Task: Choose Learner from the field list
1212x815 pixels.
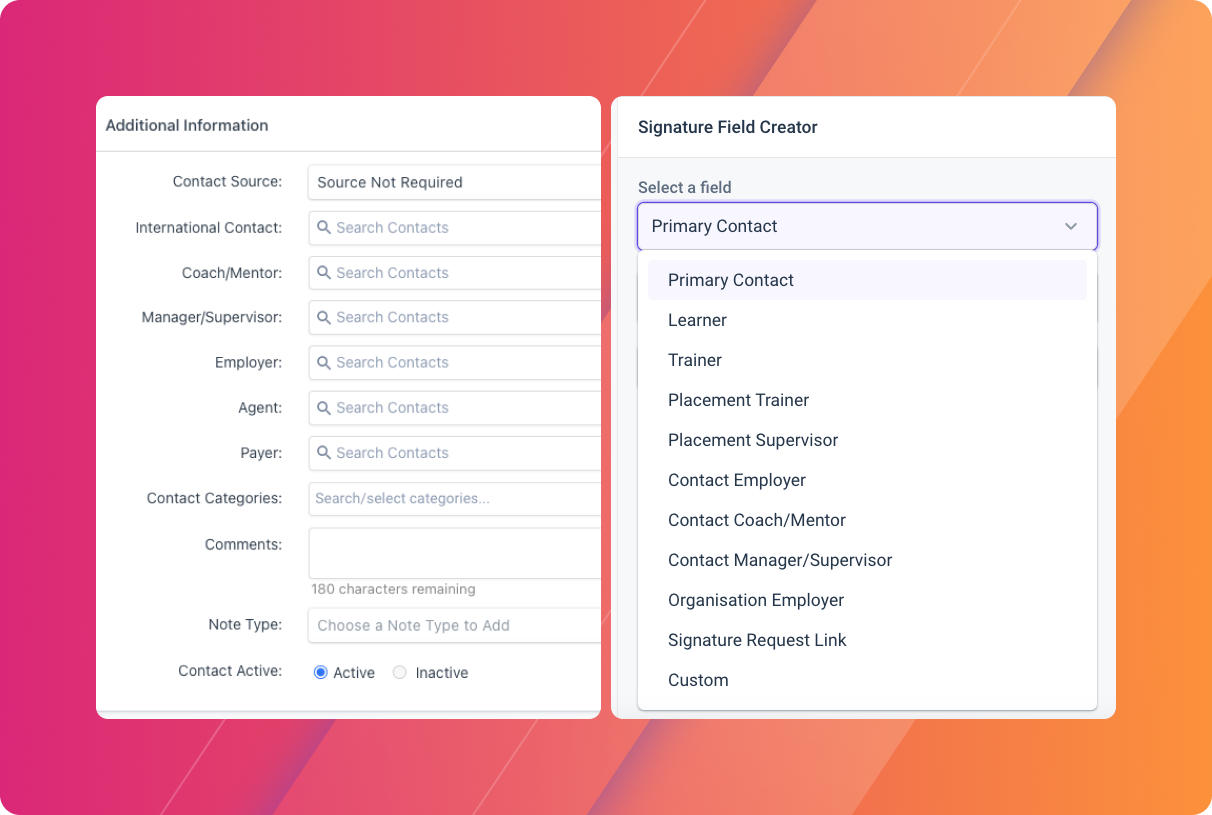Action: click(697, 320)
